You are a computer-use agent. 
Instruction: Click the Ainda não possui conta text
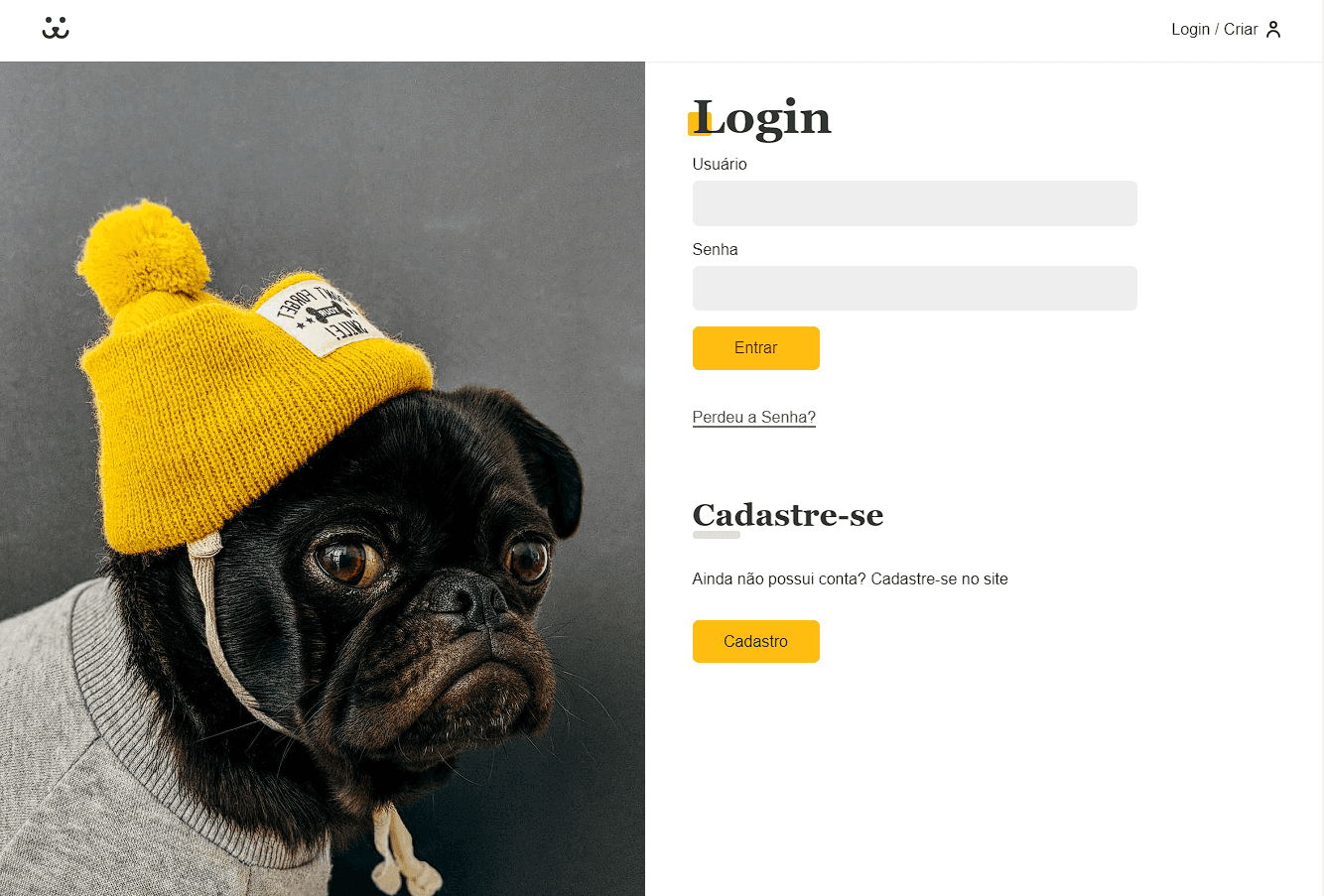tap(850, 579)
